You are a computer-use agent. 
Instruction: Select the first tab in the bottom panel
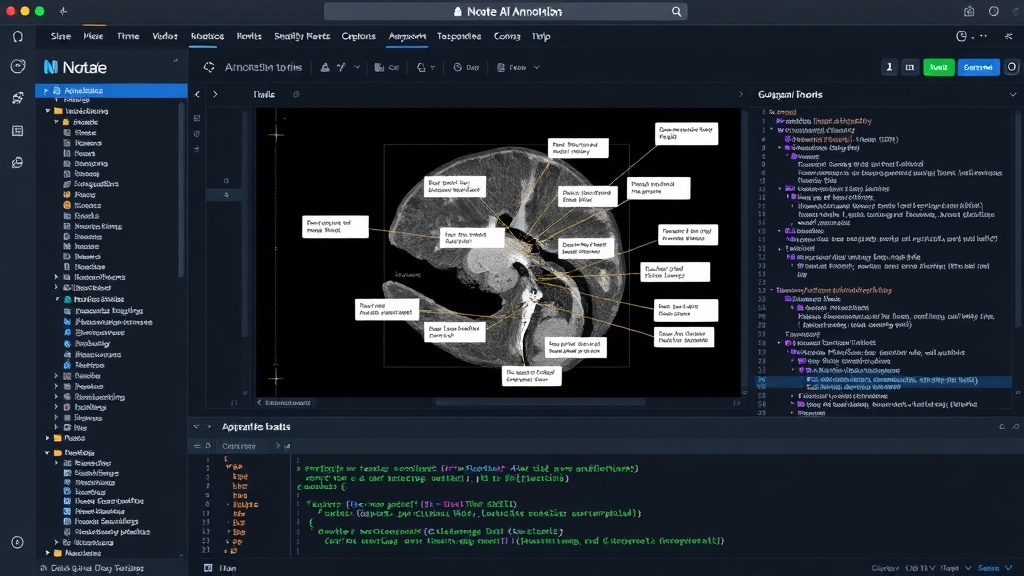(x=238, y=446)
